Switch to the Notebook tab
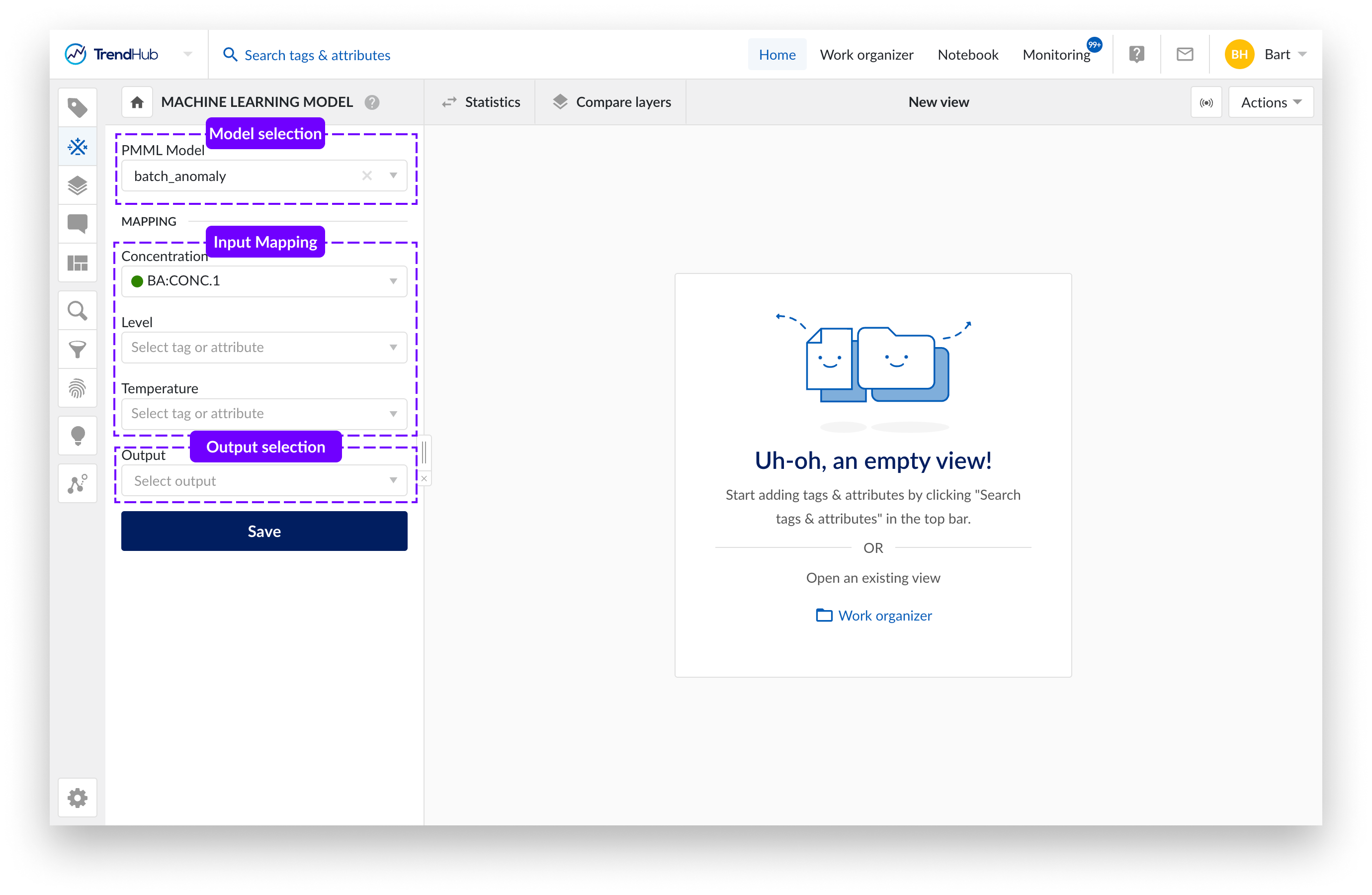This screenshot has height=895, width=1372. tap(967, 55)
